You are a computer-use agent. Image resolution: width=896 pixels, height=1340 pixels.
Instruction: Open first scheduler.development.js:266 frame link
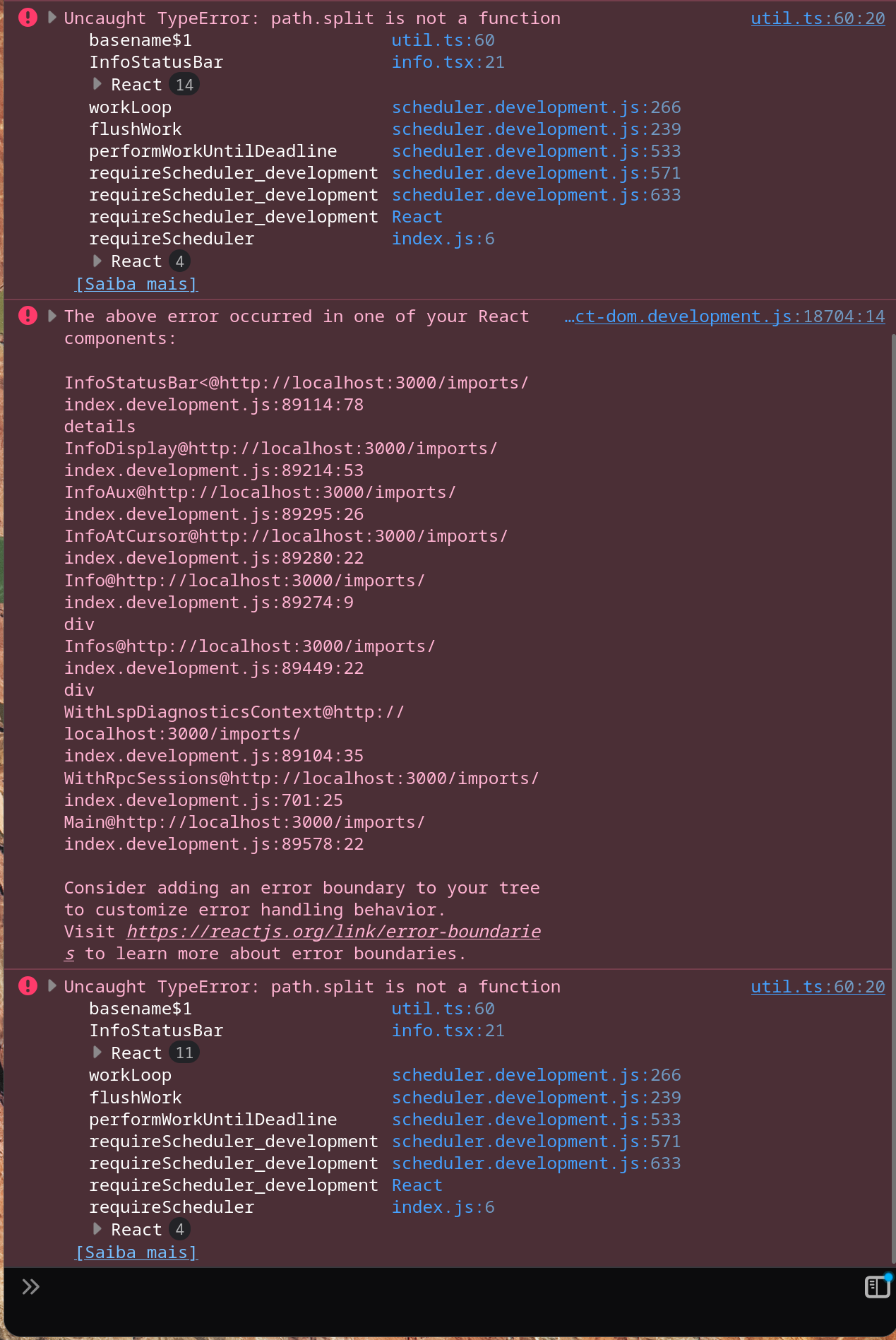536,107
